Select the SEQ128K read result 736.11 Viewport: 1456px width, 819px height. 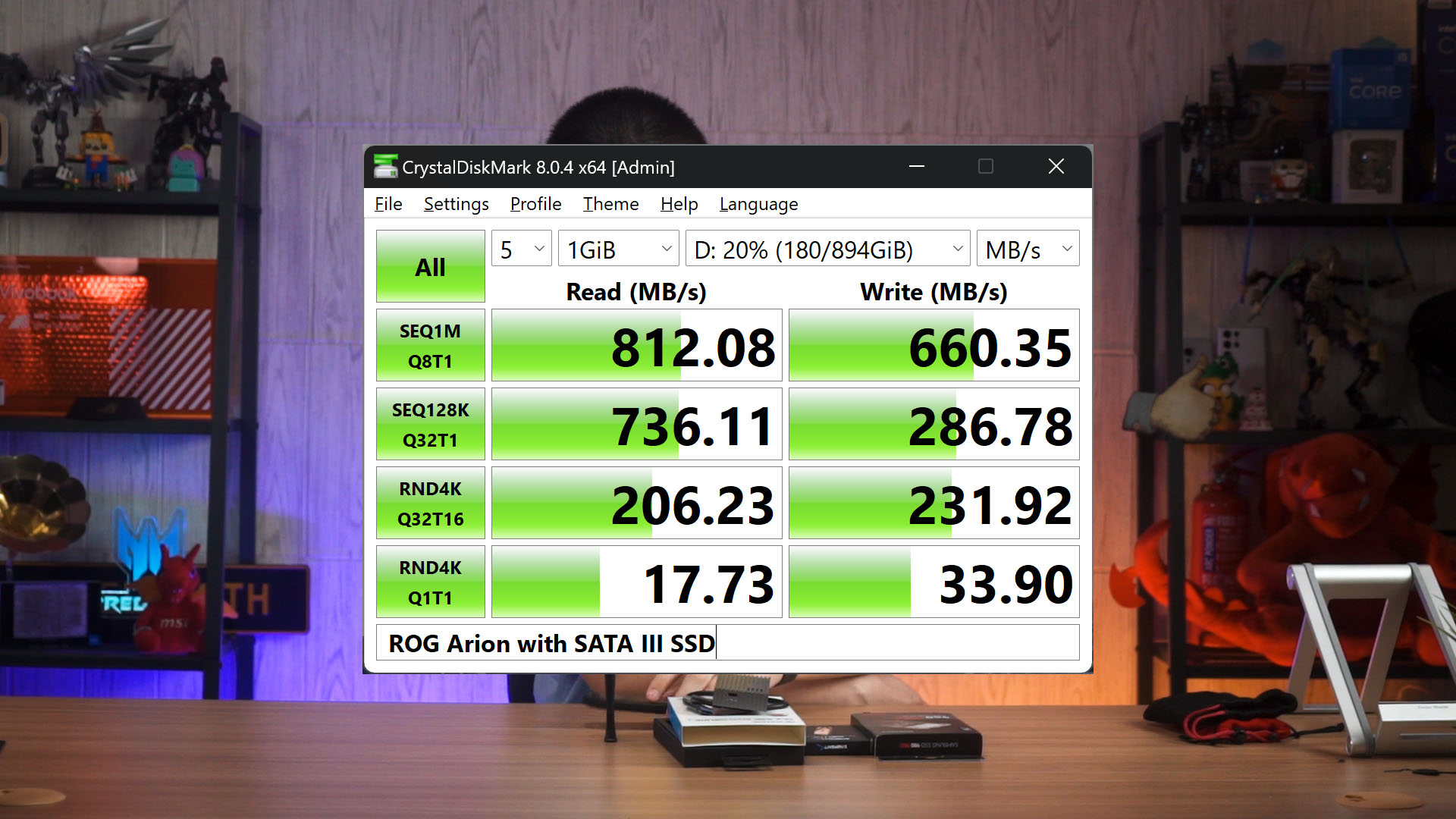(x=637, y=424)
